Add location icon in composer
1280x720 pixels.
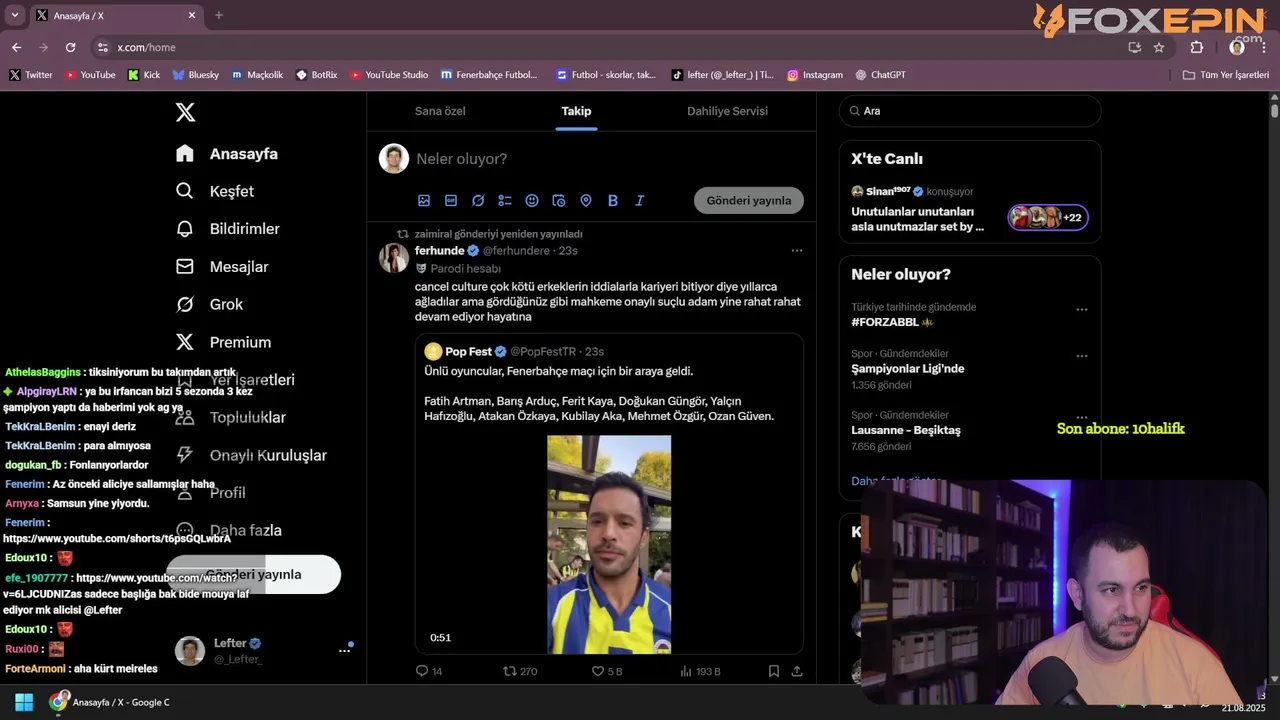click(586, 201)
